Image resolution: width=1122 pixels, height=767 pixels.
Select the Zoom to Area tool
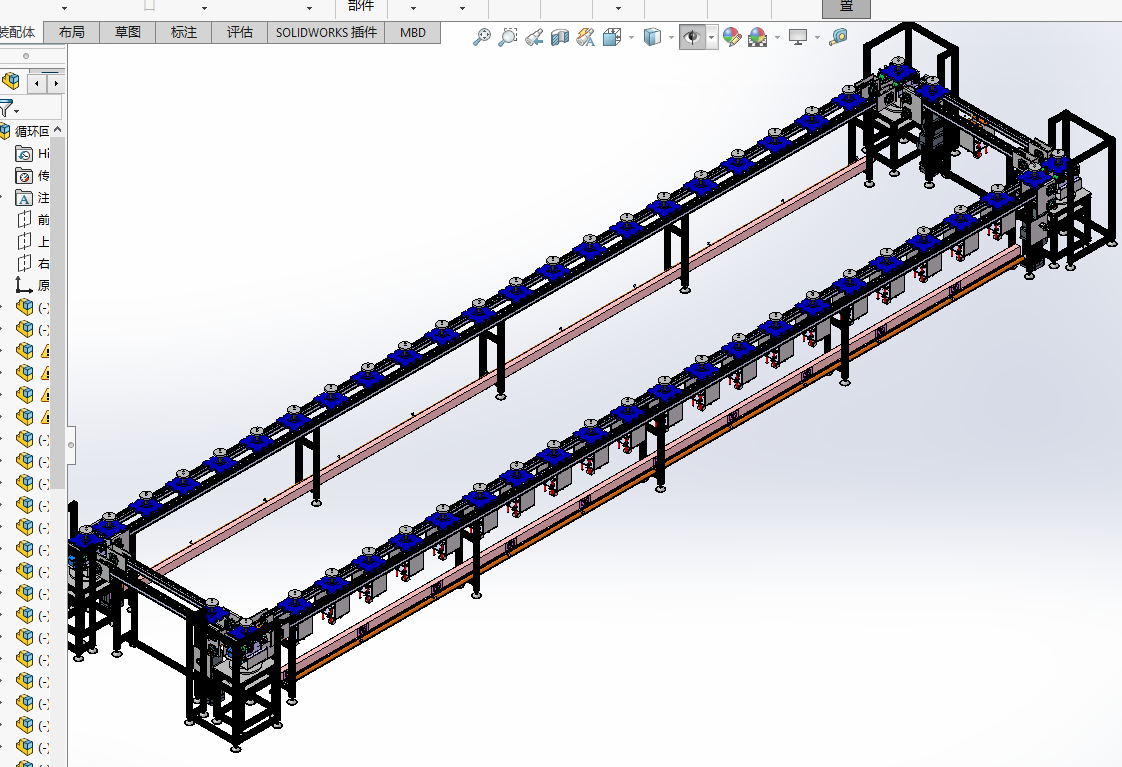point(508,37)
